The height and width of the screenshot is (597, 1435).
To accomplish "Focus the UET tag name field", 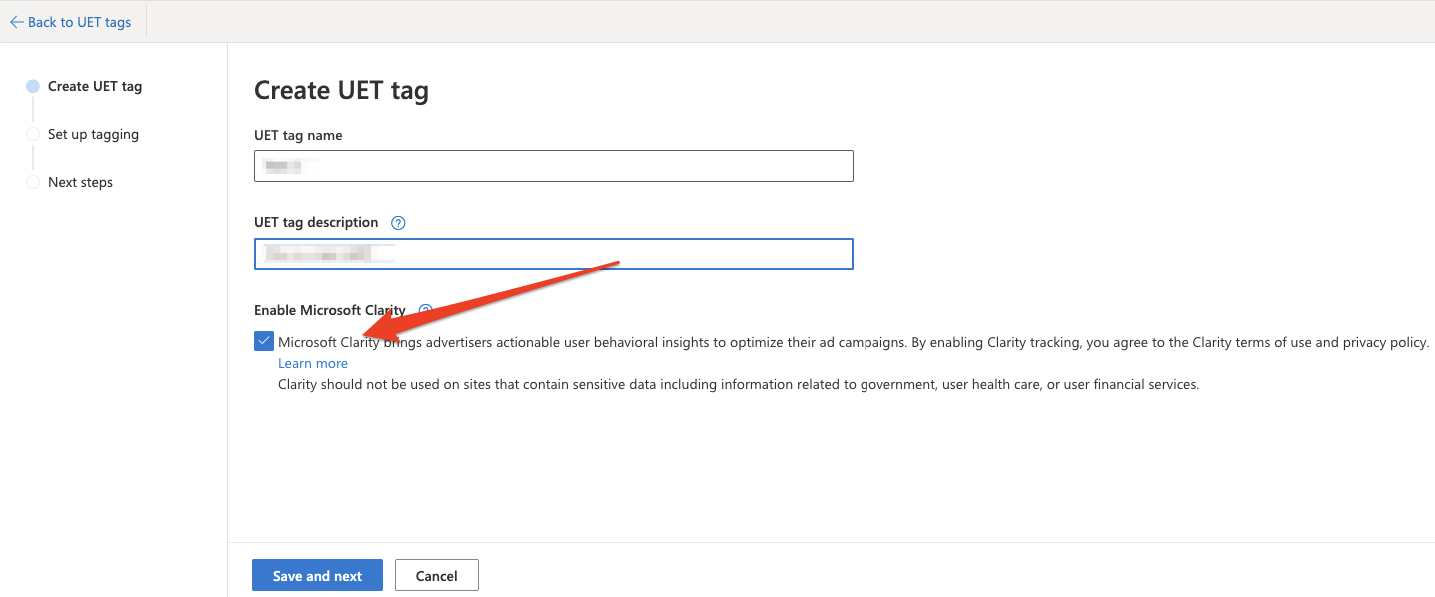I will click(554, 166).
